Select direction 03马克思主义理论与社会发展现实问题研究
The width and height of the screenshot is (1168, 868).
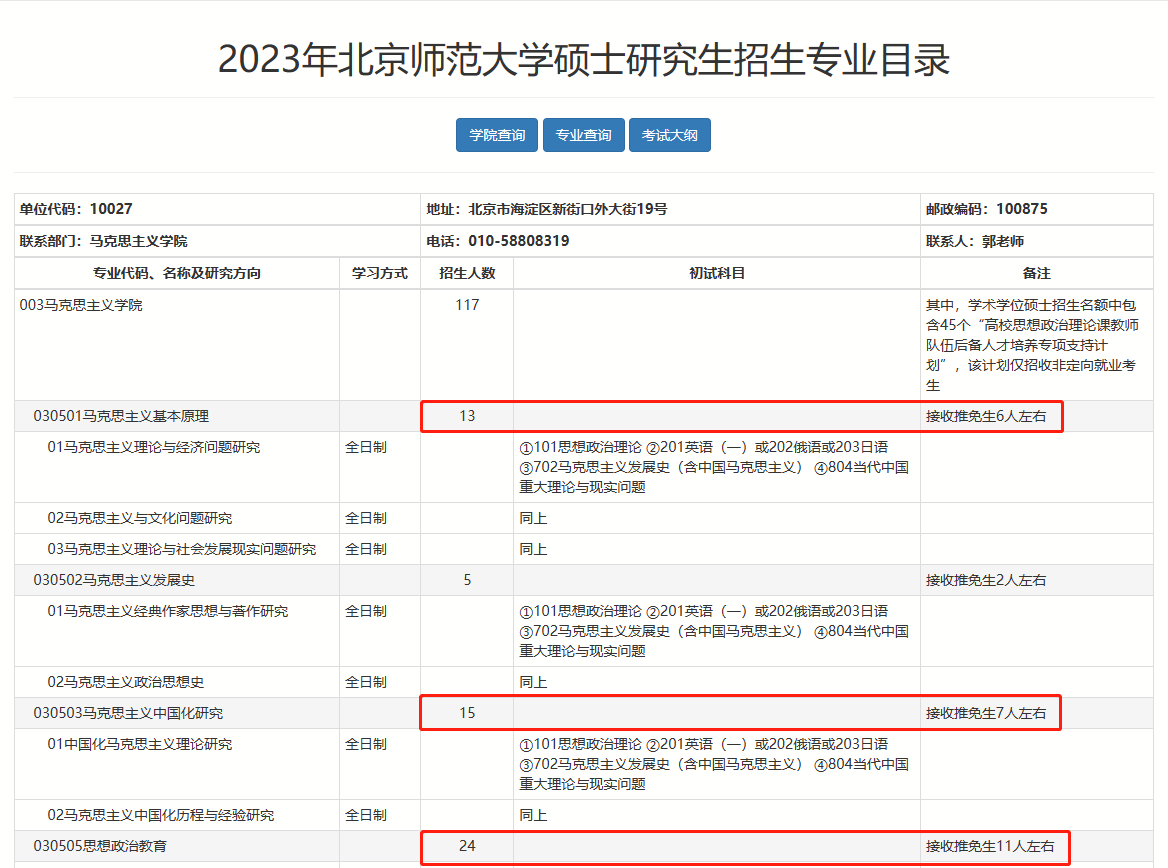(182, 549)
